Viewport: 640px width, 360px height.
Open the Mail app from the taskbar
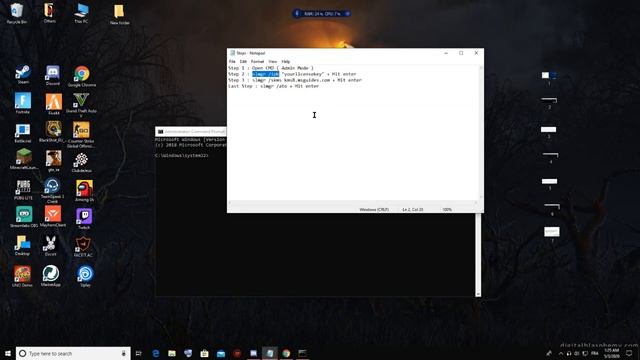tap(221, 353)
